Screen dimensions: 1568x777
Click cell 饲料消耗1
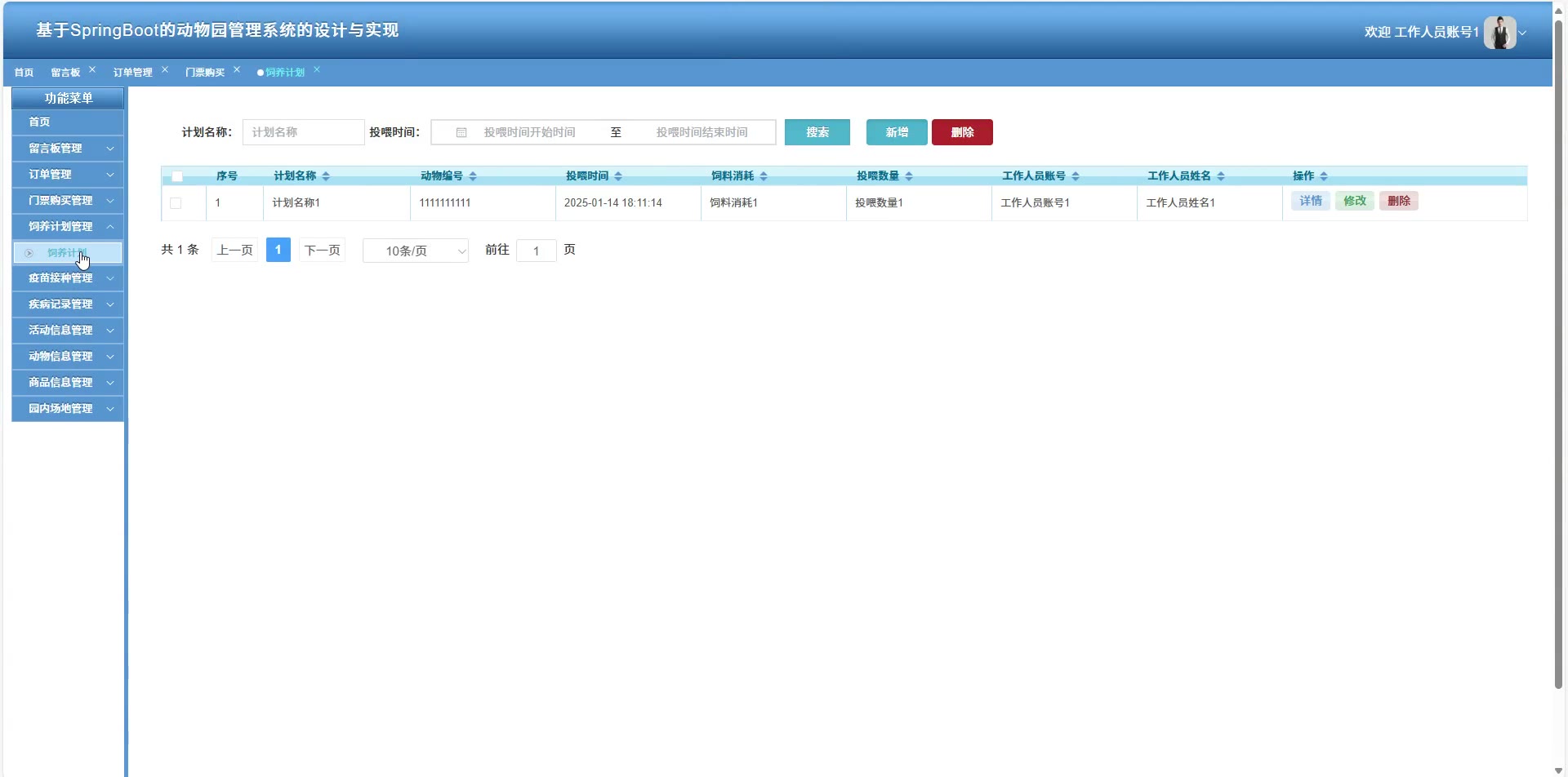pos(734,203)
